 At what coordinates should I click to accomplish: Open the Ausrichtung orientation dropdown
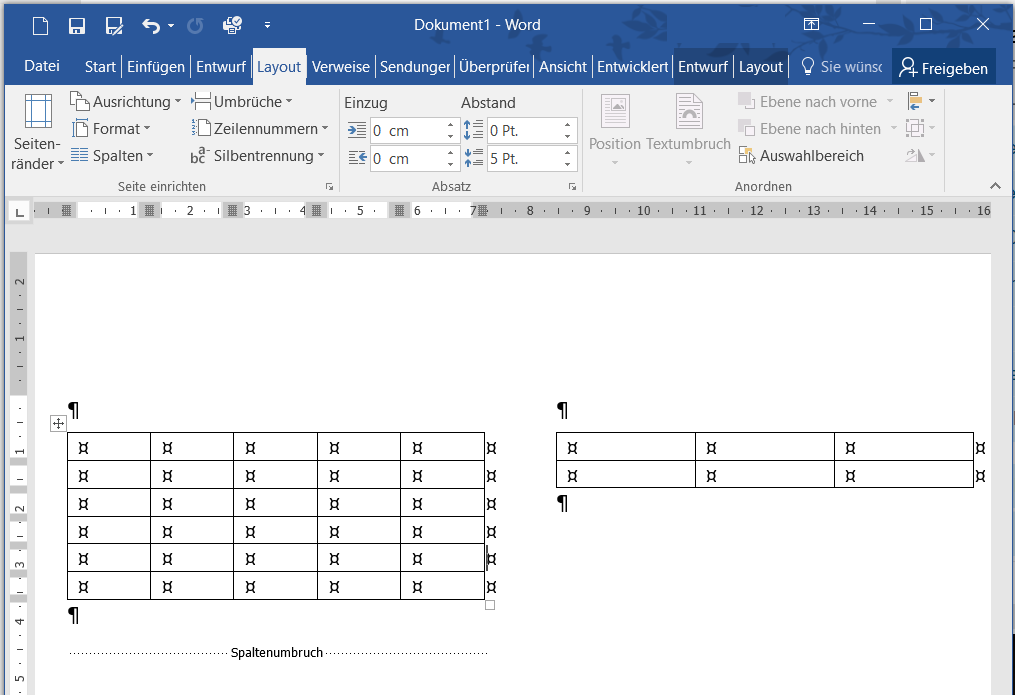[x=126, y=102]
